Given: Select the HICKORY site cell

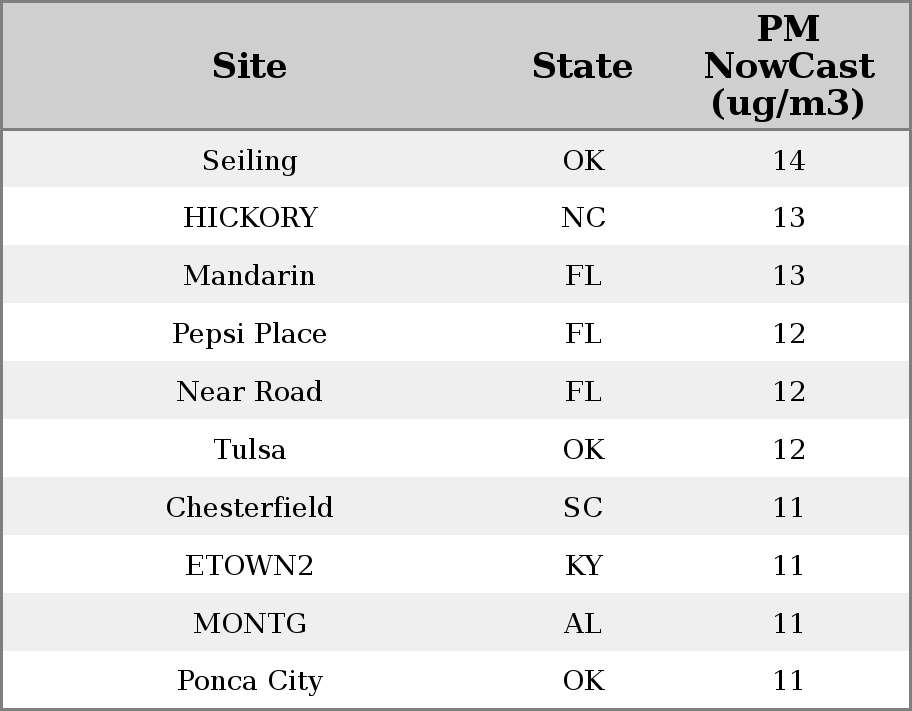Looking at the screenshot, I should click(250, 218).
